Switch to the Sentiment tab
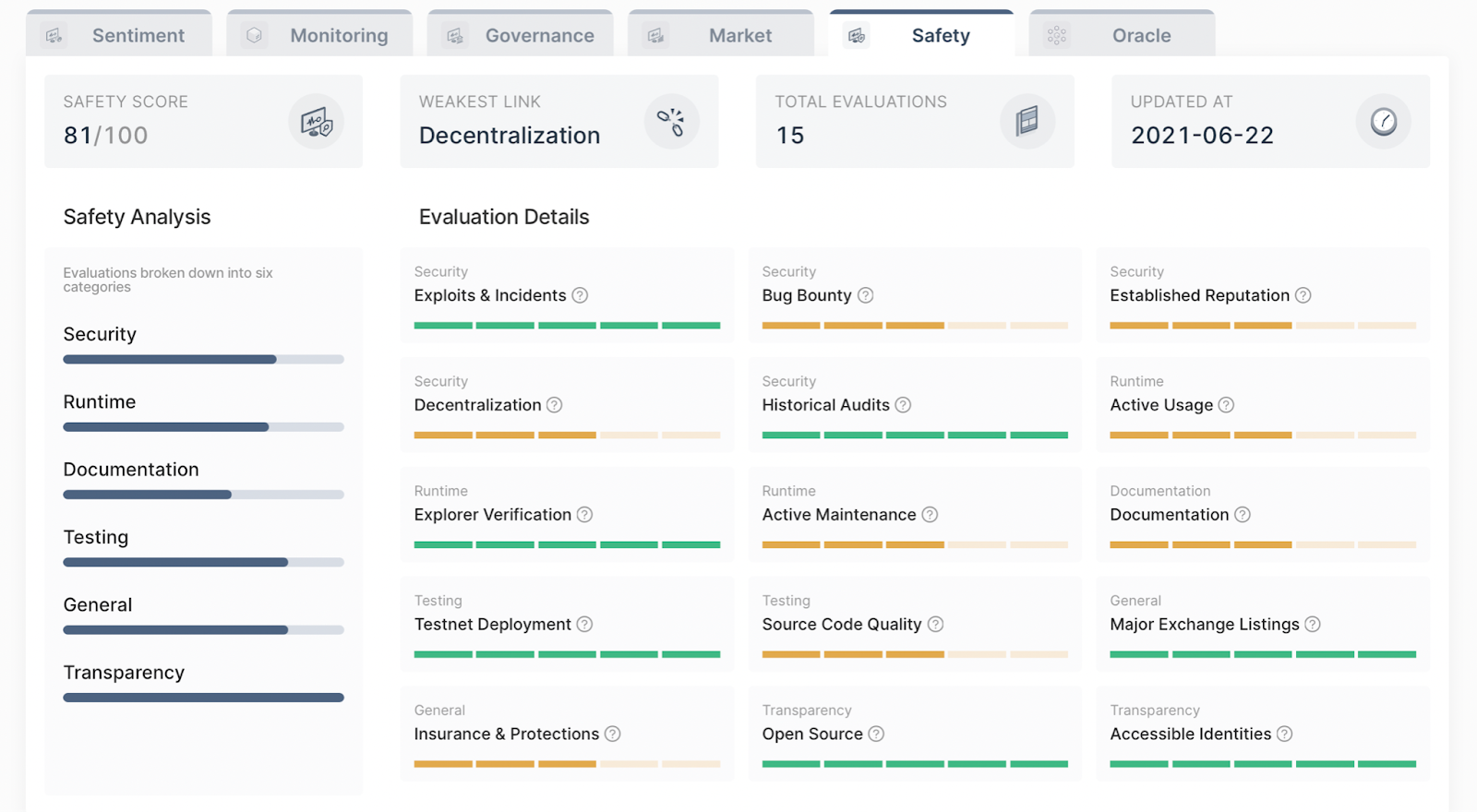This screenshot has height=812, width=1477. click(120, 35)
